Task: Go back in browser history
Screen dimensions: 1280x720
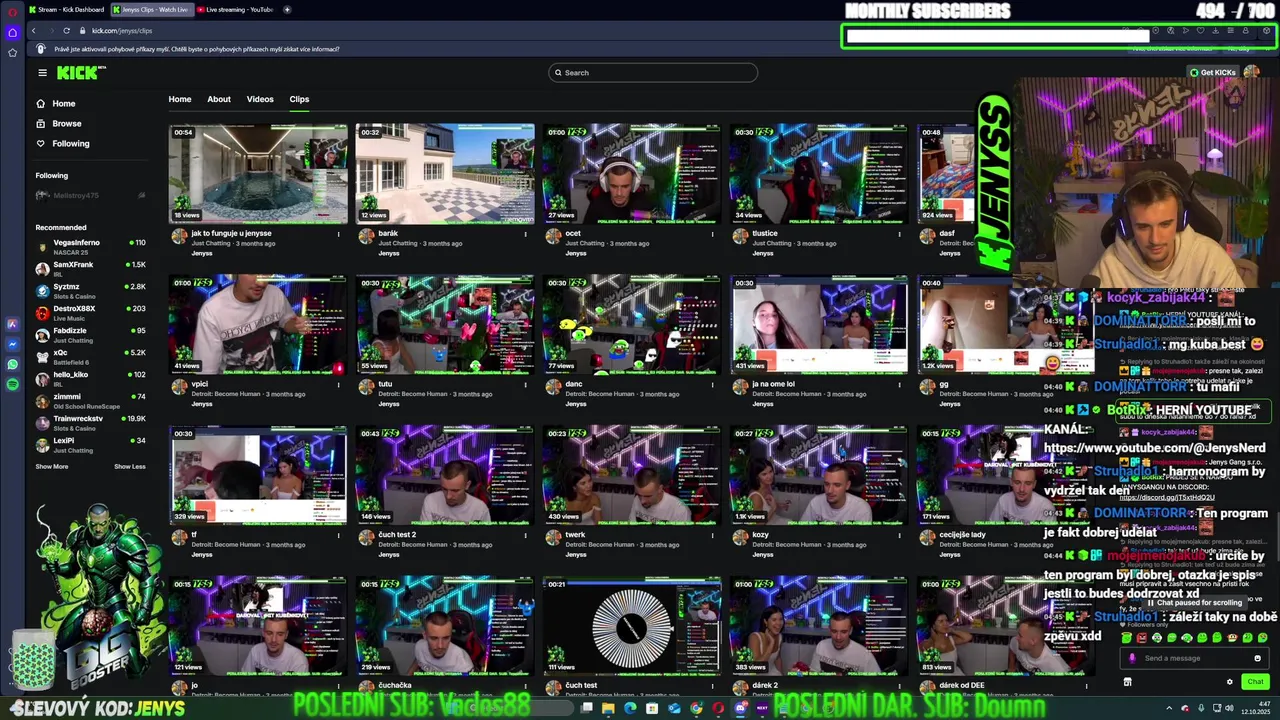Action: (33, 30)
